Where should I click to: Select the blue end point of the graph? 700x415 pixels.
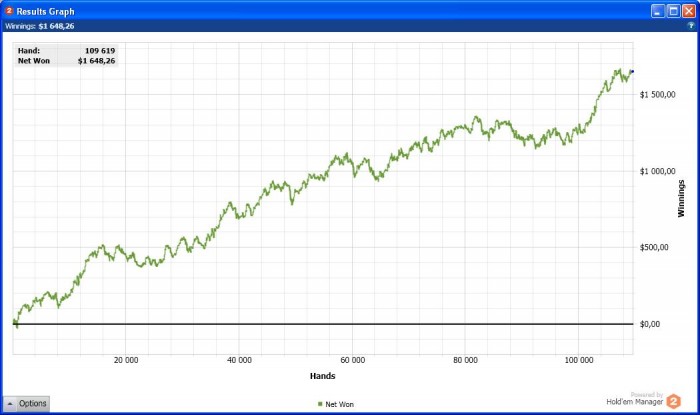point(632,71)
